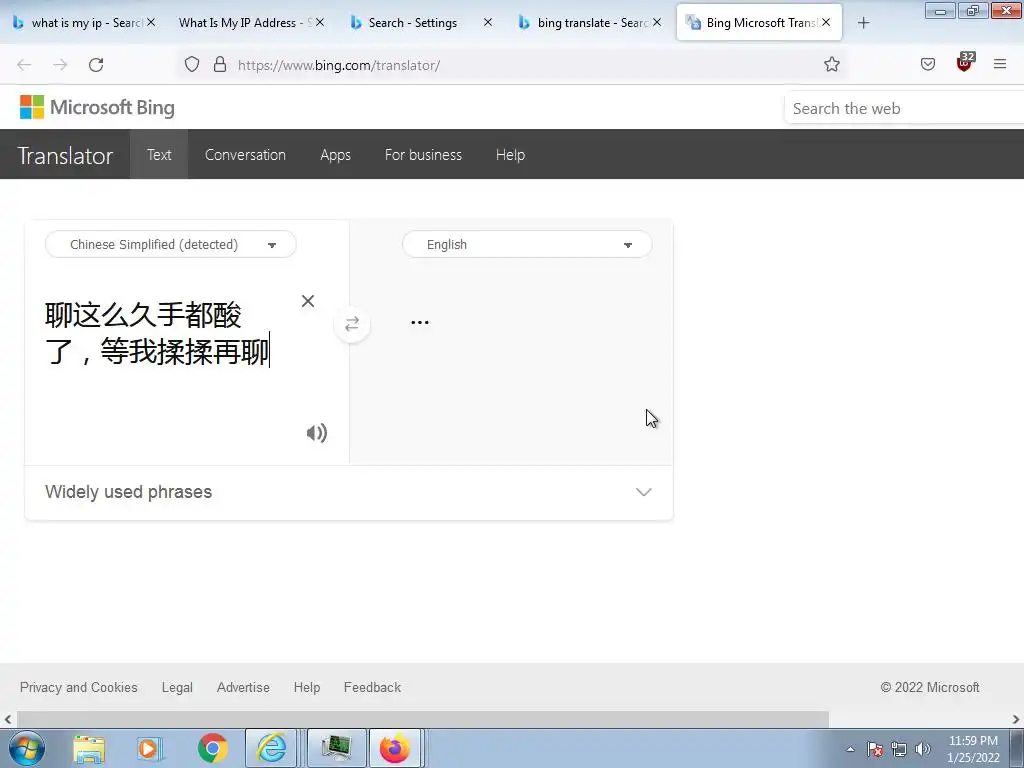Screen dimensions: 1024x768
Task: Open Internet Explorer from taskbar
Action: [x=271, y=748]
